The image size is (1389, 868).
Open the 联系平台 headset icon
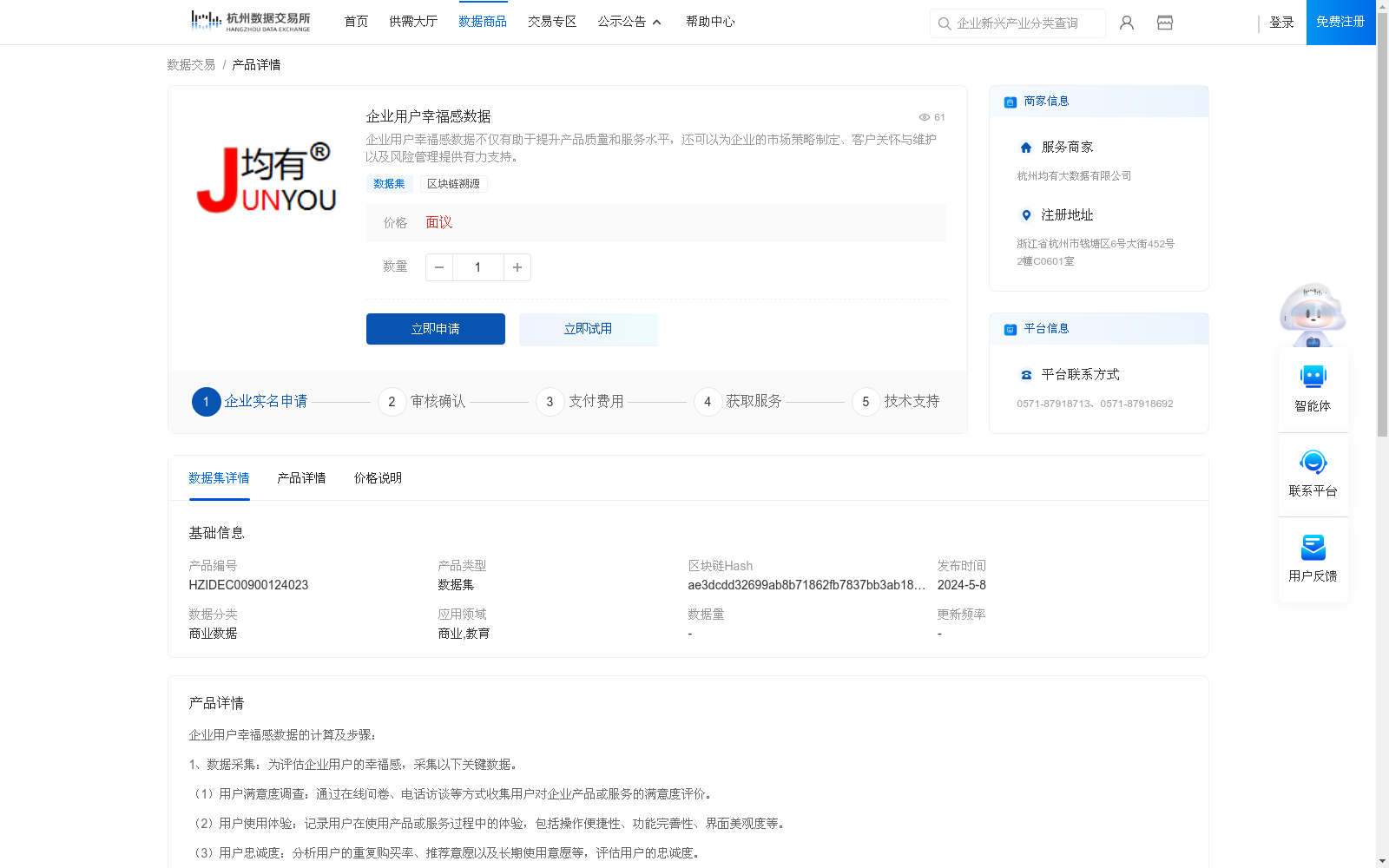click(x=1313, y=462)
